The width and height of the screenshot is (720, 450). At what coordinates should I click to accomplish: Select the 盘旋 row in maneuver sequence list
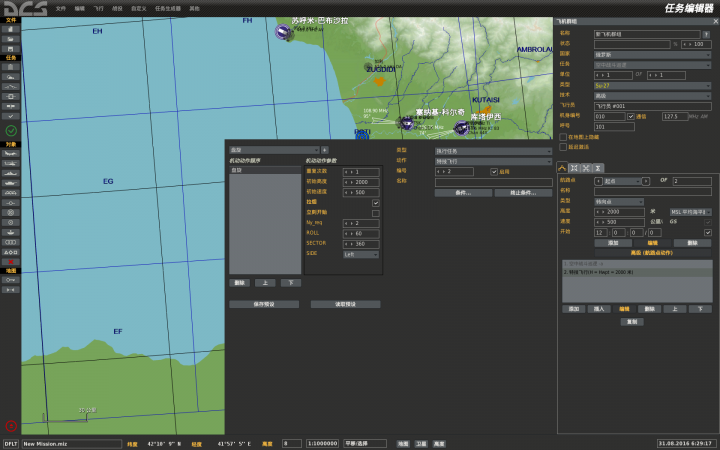coord(265,170)
